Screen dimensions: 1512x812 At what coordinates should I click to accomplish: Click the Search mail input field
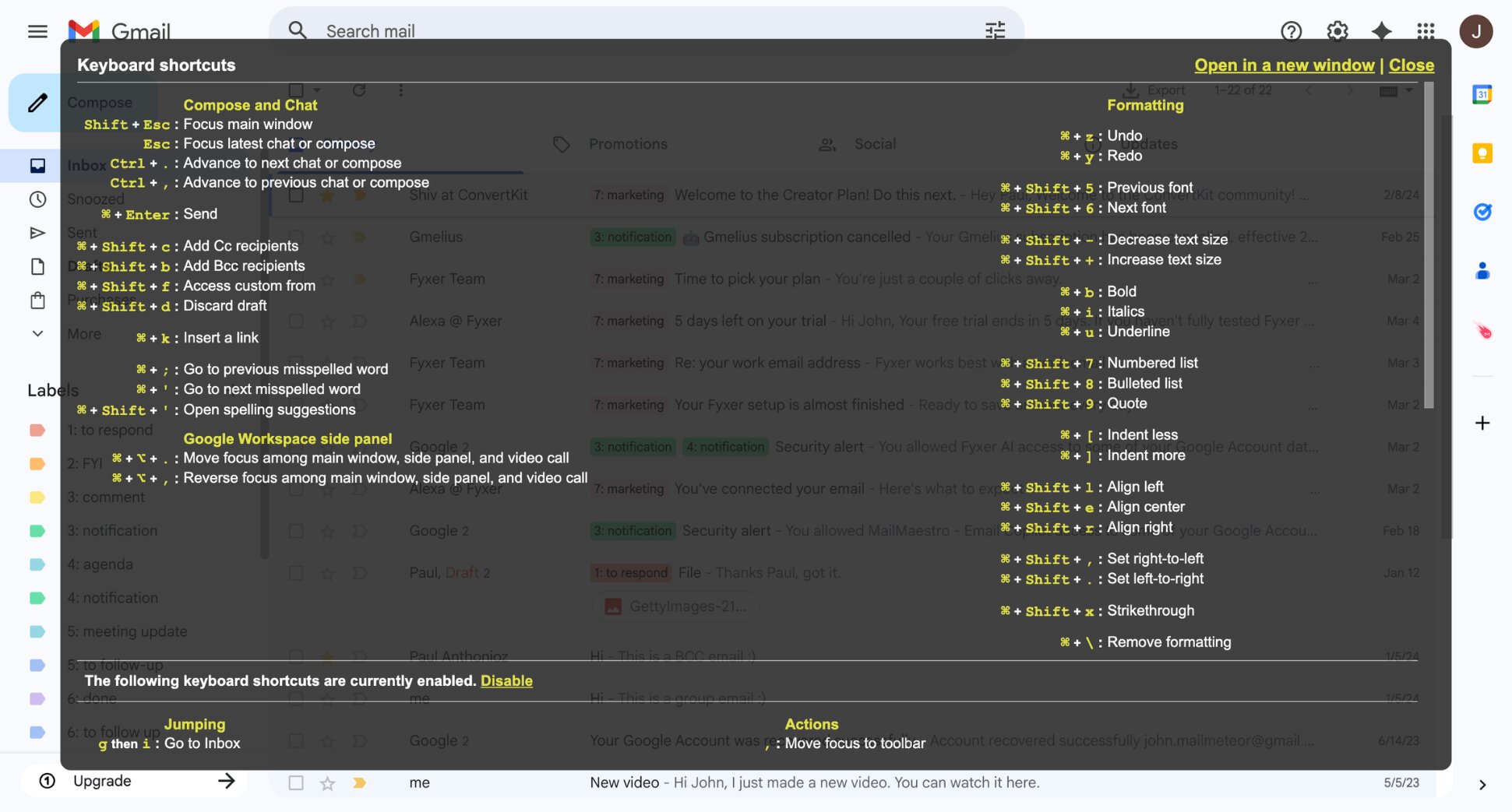545,30
